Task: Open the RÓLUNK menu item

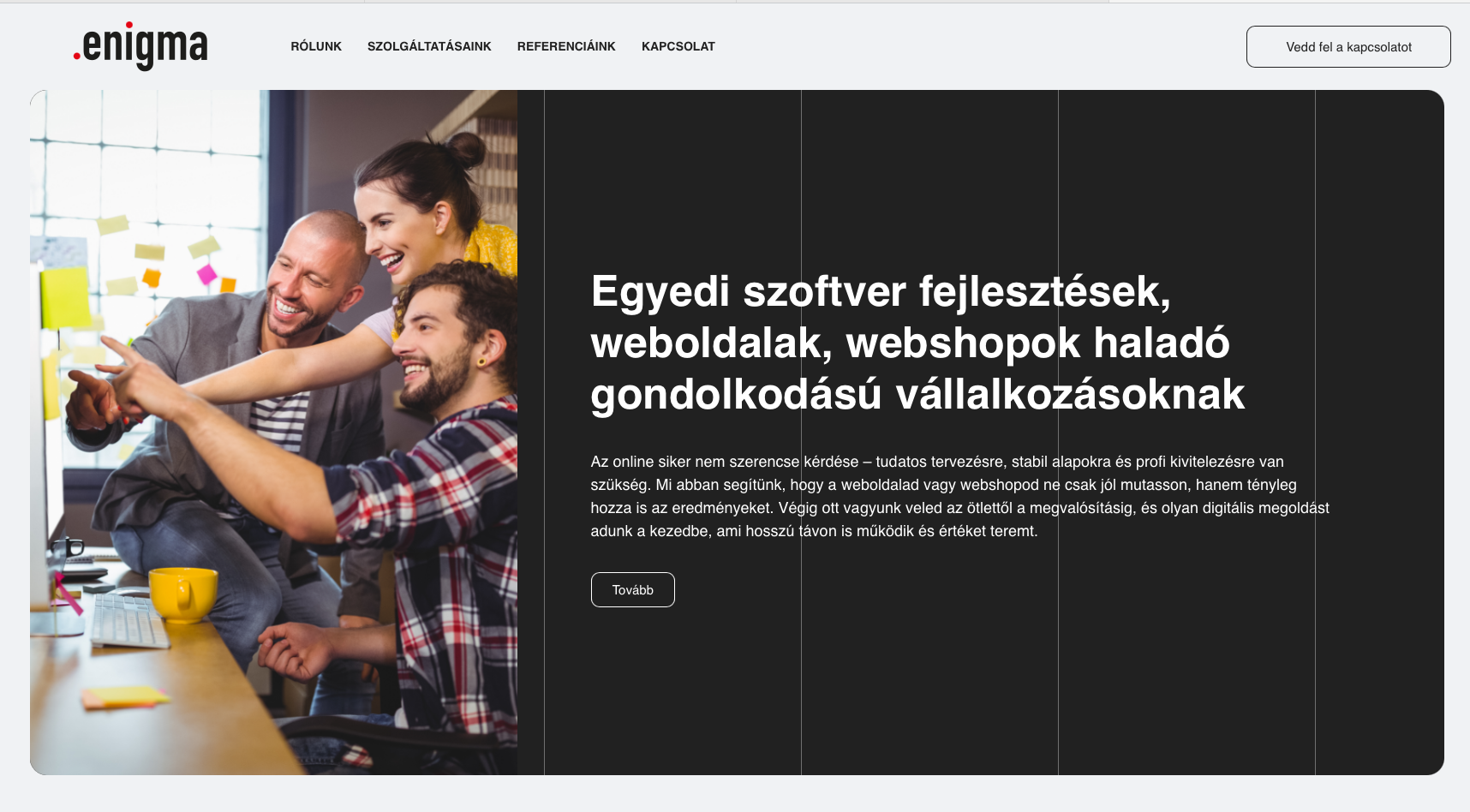Action: tap(316, 46)
